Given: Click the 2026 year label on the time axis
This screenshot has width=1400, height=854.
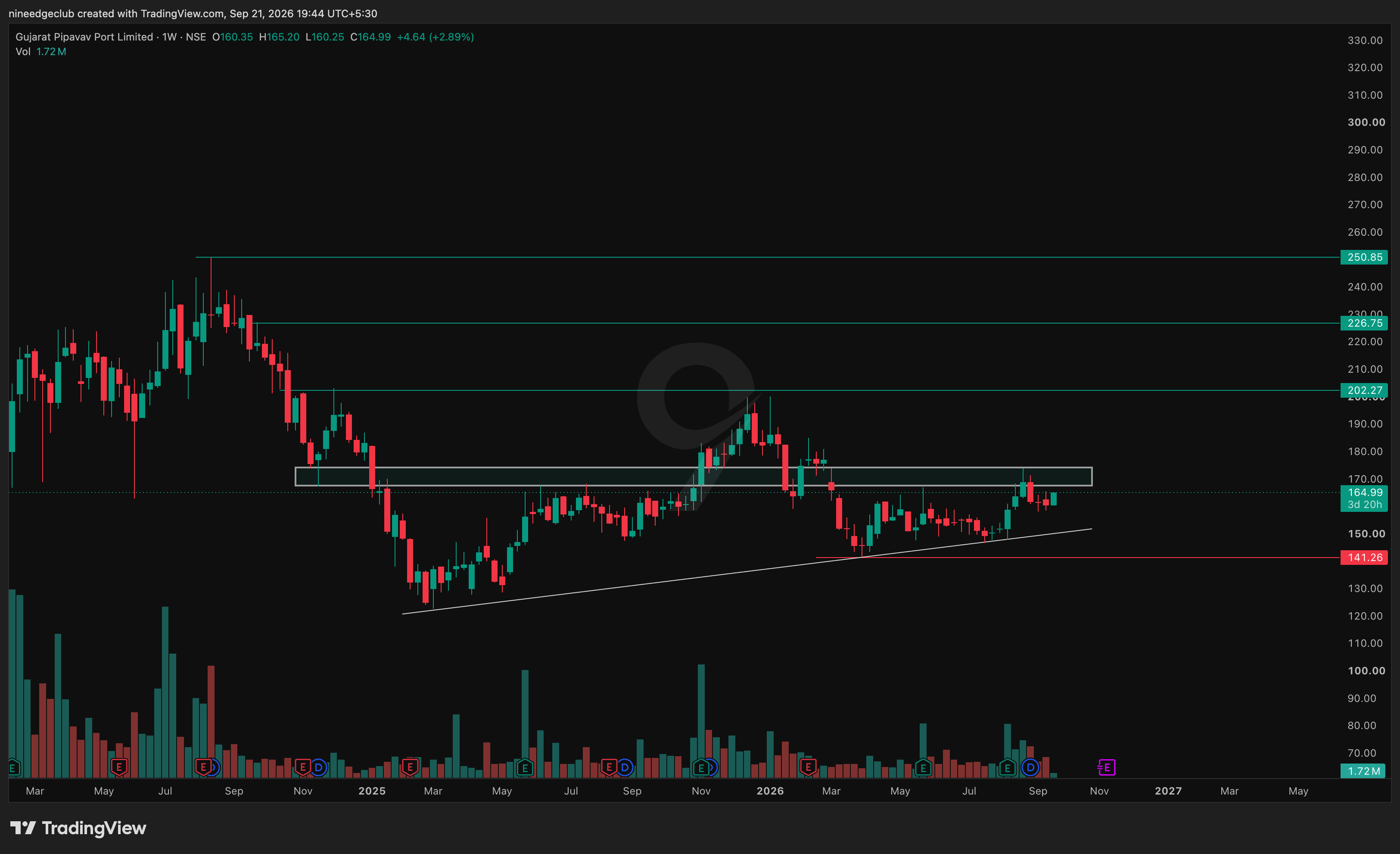Looking at the screenshot, I should (770, 791).
